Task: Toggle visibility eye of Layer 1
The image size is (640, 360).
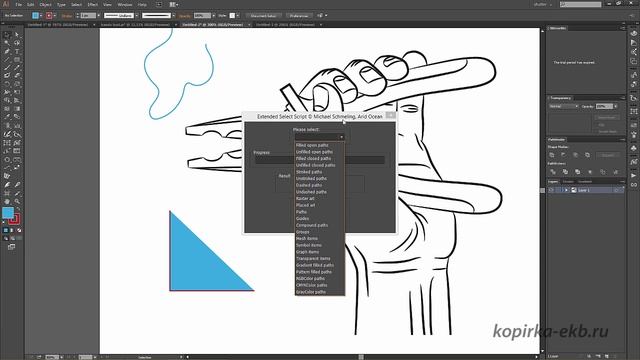Action: pos(551,190)
